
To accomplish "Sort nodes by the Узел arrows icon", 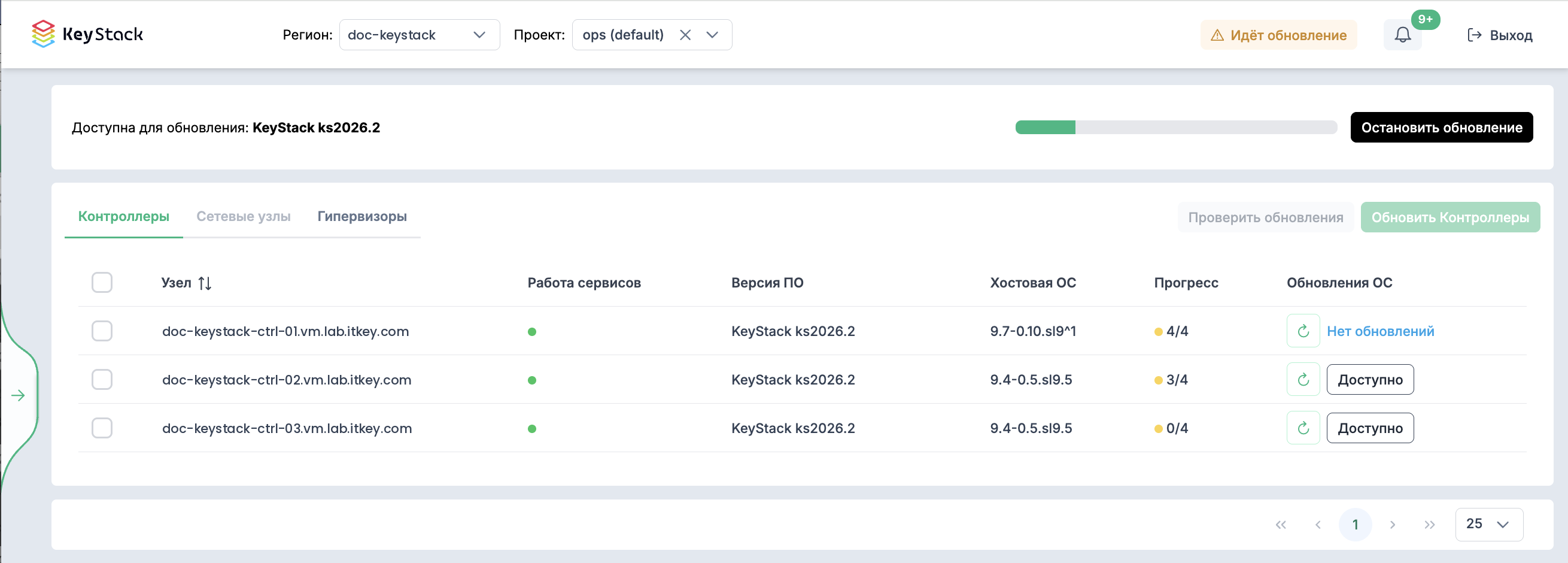I will tap(205, 283).
